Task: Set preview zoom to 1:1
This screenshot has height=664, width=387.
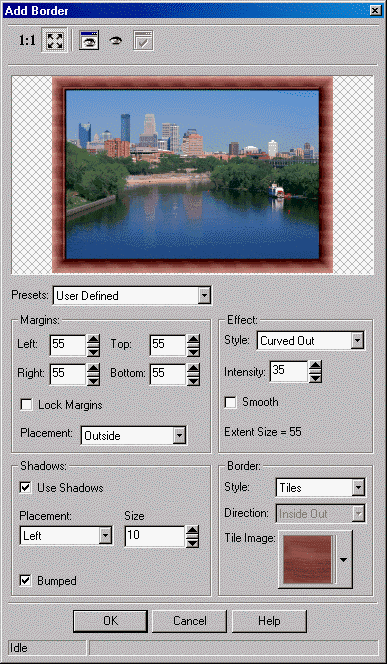Action: point(28,41)
